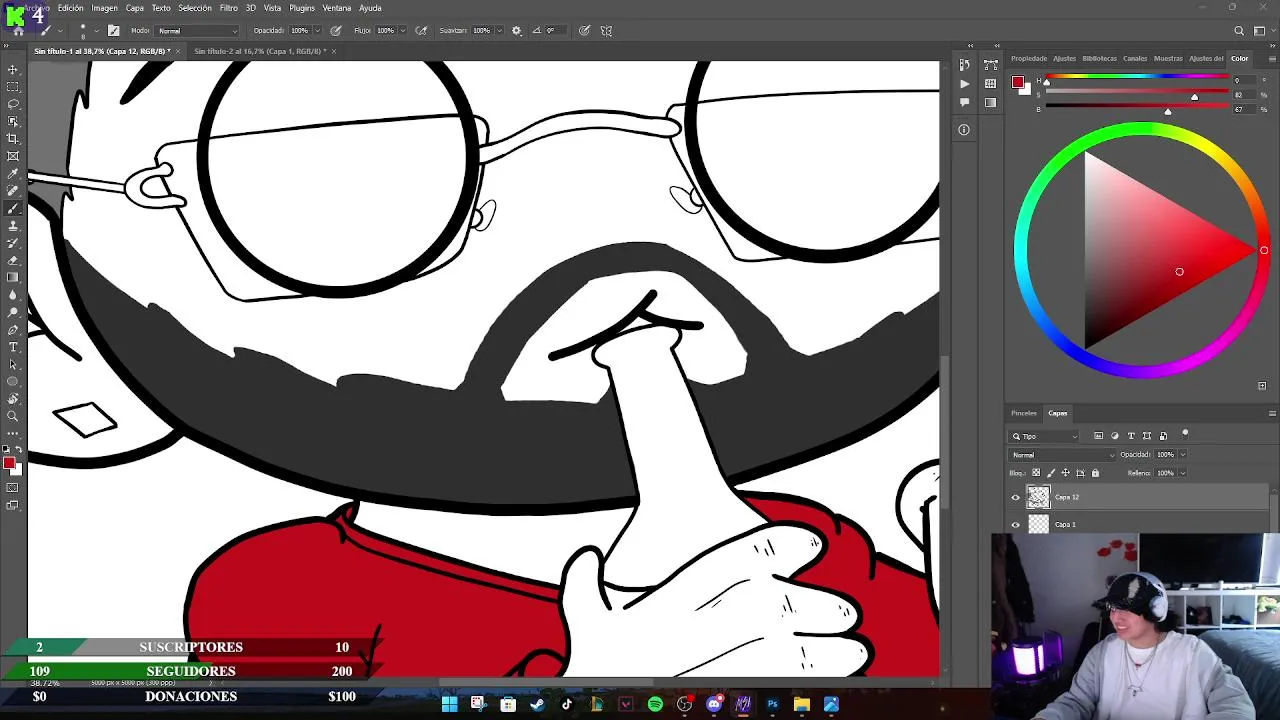Screen dimensions: 1280x720
Task: Open the Modo blending mode dropdown
Action: 197,31
